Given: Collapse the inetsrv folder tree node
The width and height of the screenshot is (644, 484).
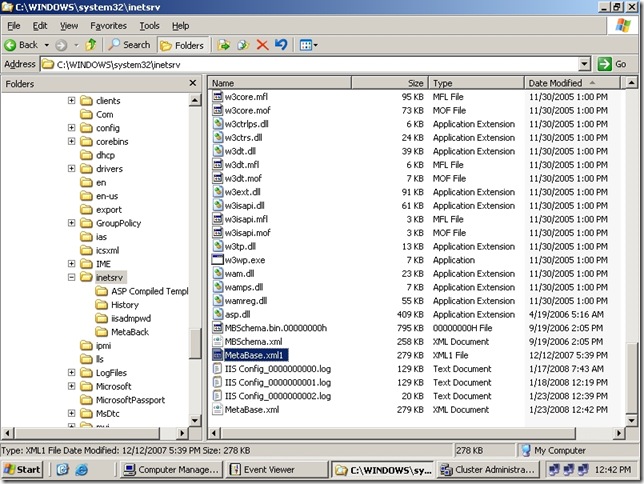Looking at the screenshot, I should click(71, 277).
